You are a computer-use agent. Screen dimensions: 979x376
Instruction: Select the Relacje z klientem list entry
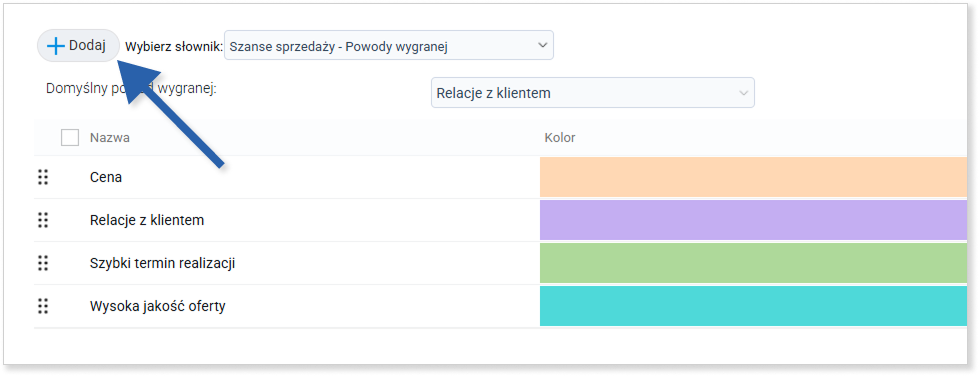click(x=147, y=220)
